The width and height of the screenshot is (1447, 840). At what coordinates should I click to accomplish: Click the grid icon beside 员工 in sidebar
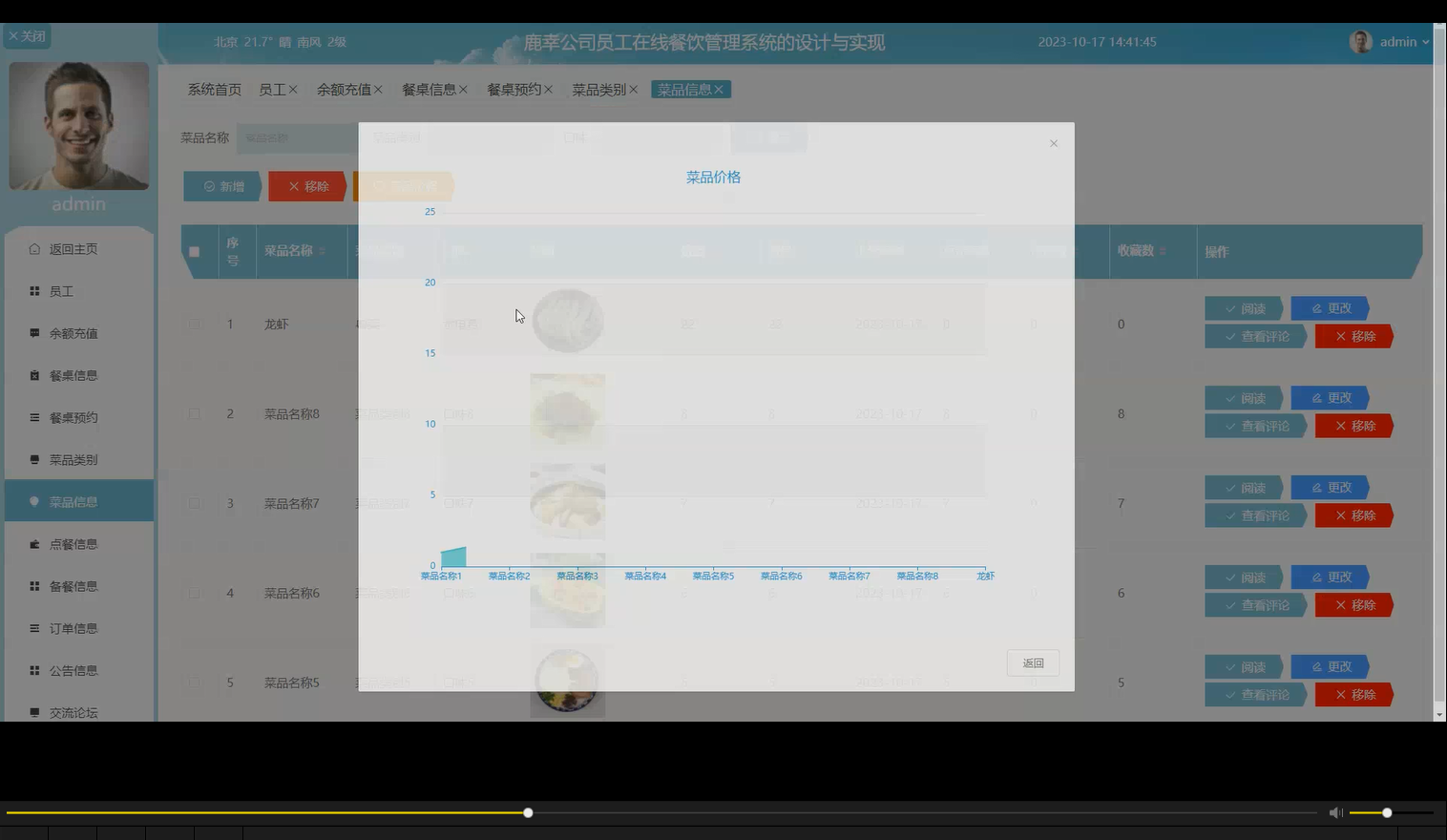coord(34,291)
